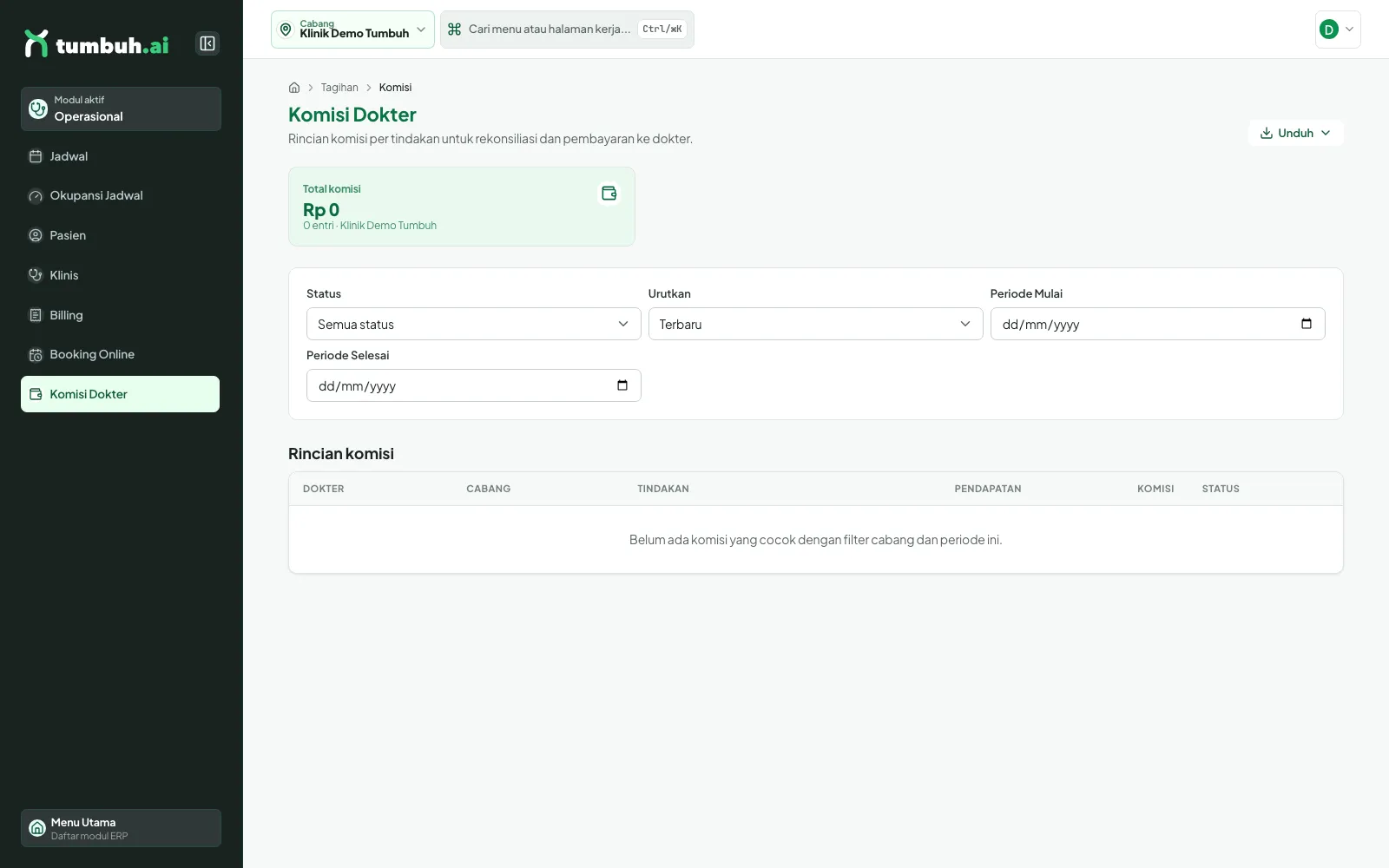Viewport: 1389px width, 868px height.
Task: Focus the Periode Mulai date field
Action: point(1157,324)
